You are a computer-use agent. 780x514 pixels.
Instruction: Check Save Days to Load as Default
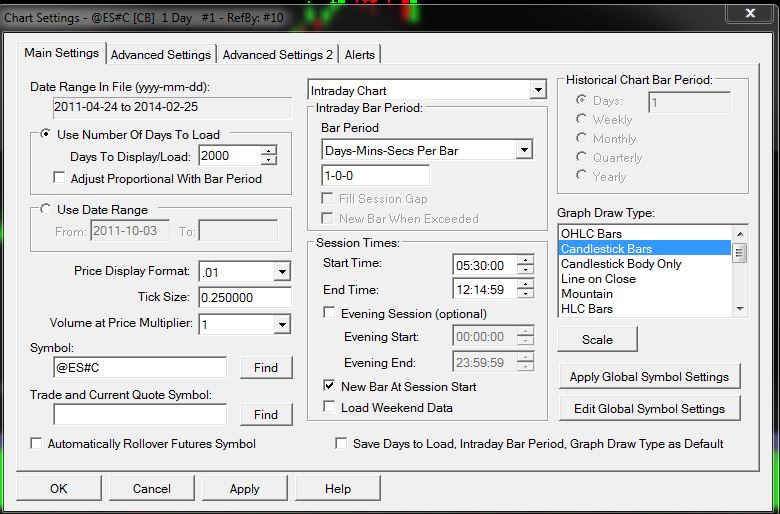[341, 443]
